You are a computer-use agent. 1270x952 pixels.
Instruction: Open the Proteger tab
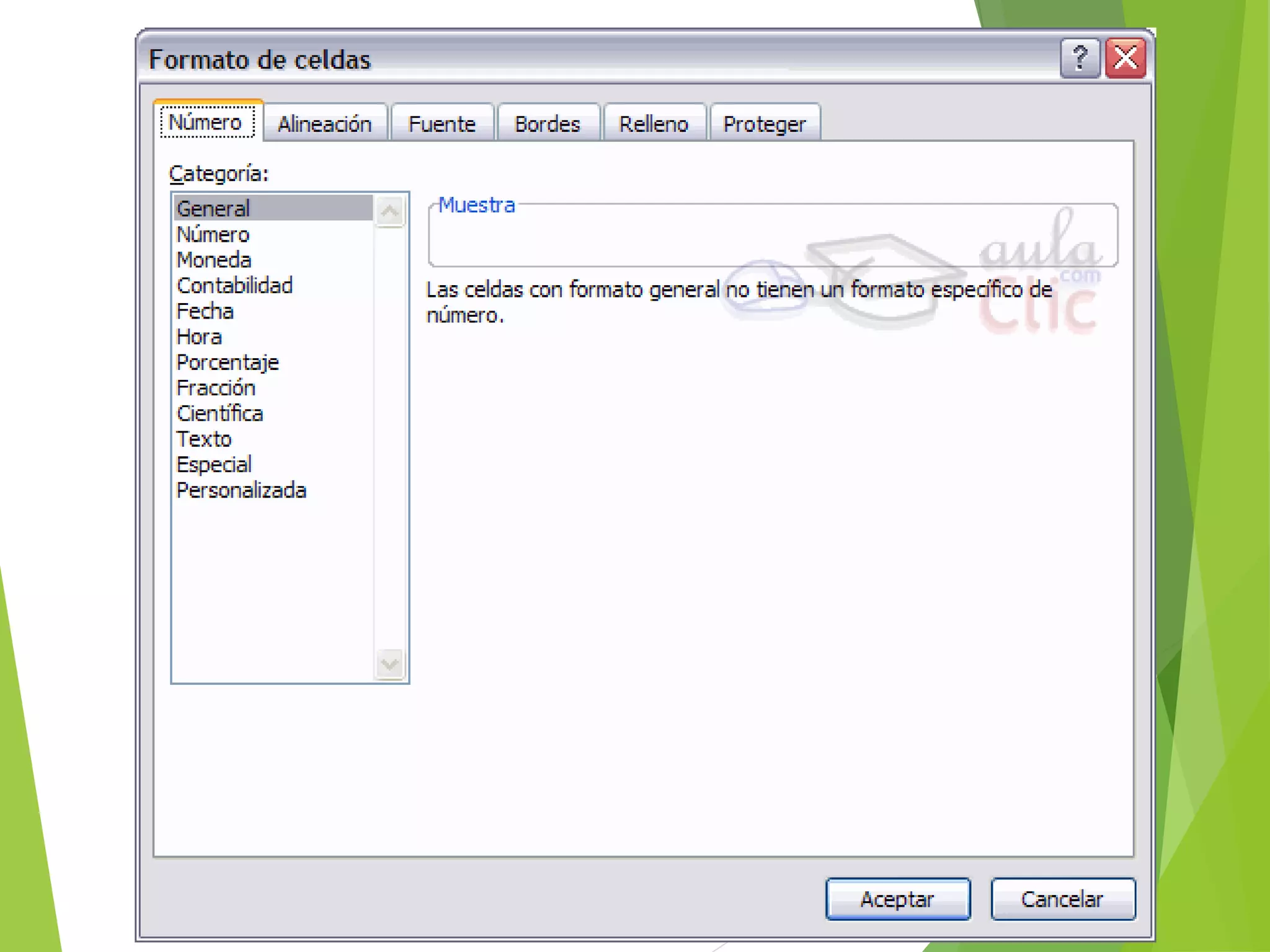coord(764,124)
